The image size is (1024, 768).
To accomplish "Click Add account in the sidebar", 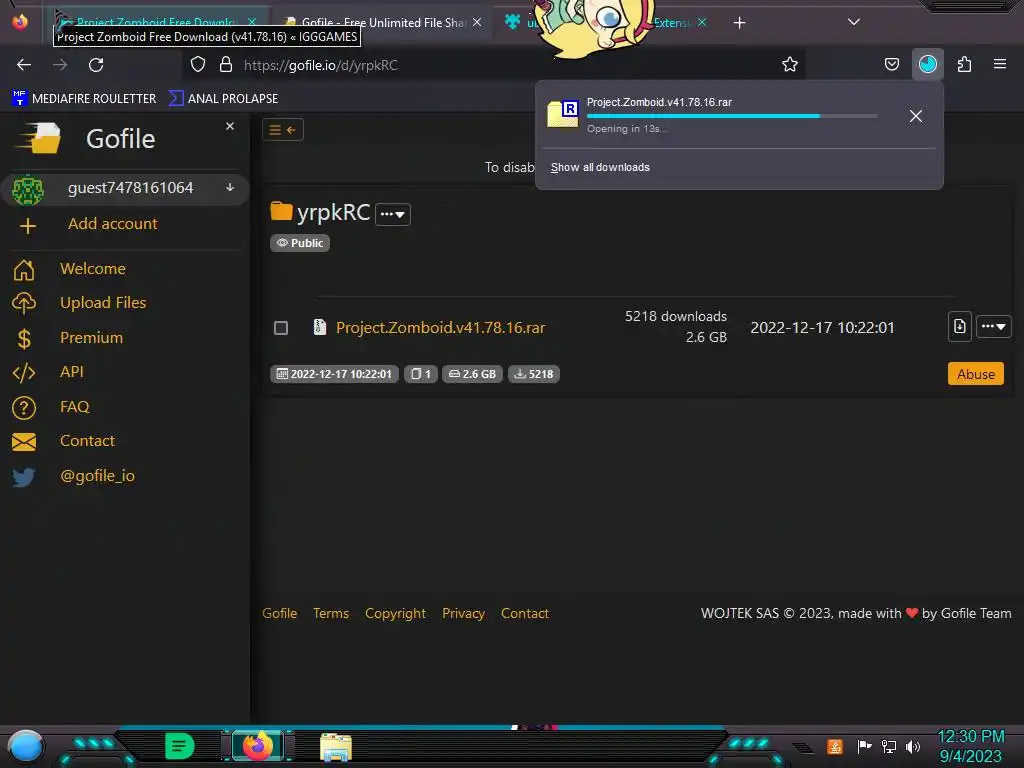I will (112, 223).
